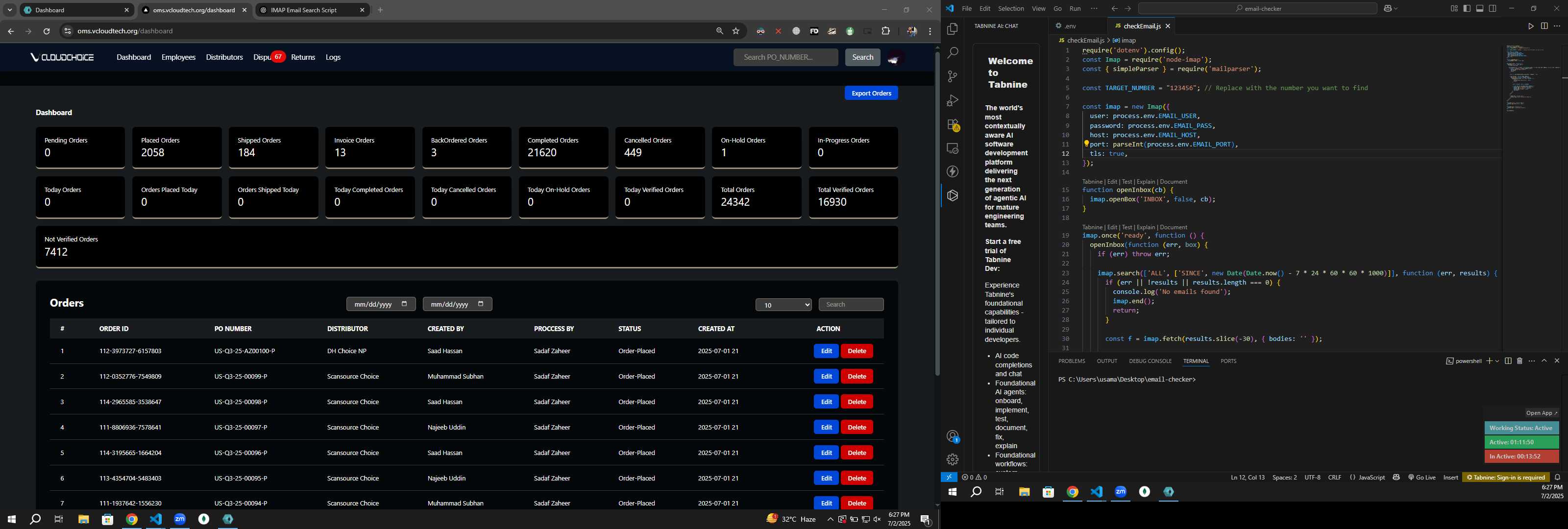Open the Copilot dropdown in VS Code title bar
This screenshot has width=1568, height=529.
coord(1395,8)
